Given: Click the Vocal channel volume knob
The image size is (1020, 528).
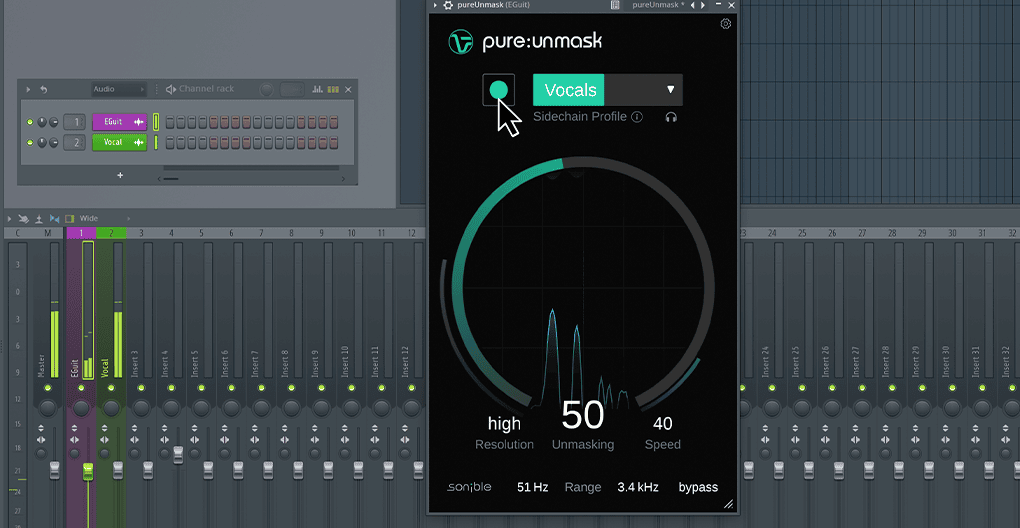Looking at the screenshot, I should click(x=54, y=142).
